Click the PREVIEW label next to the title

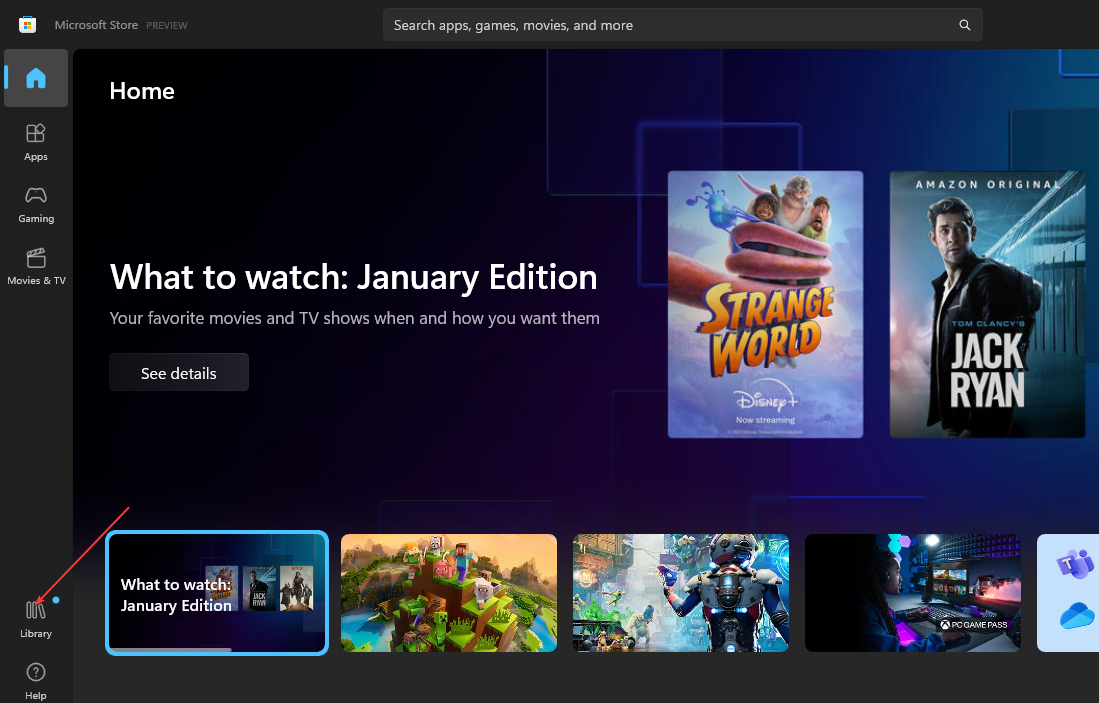[167, 26]
